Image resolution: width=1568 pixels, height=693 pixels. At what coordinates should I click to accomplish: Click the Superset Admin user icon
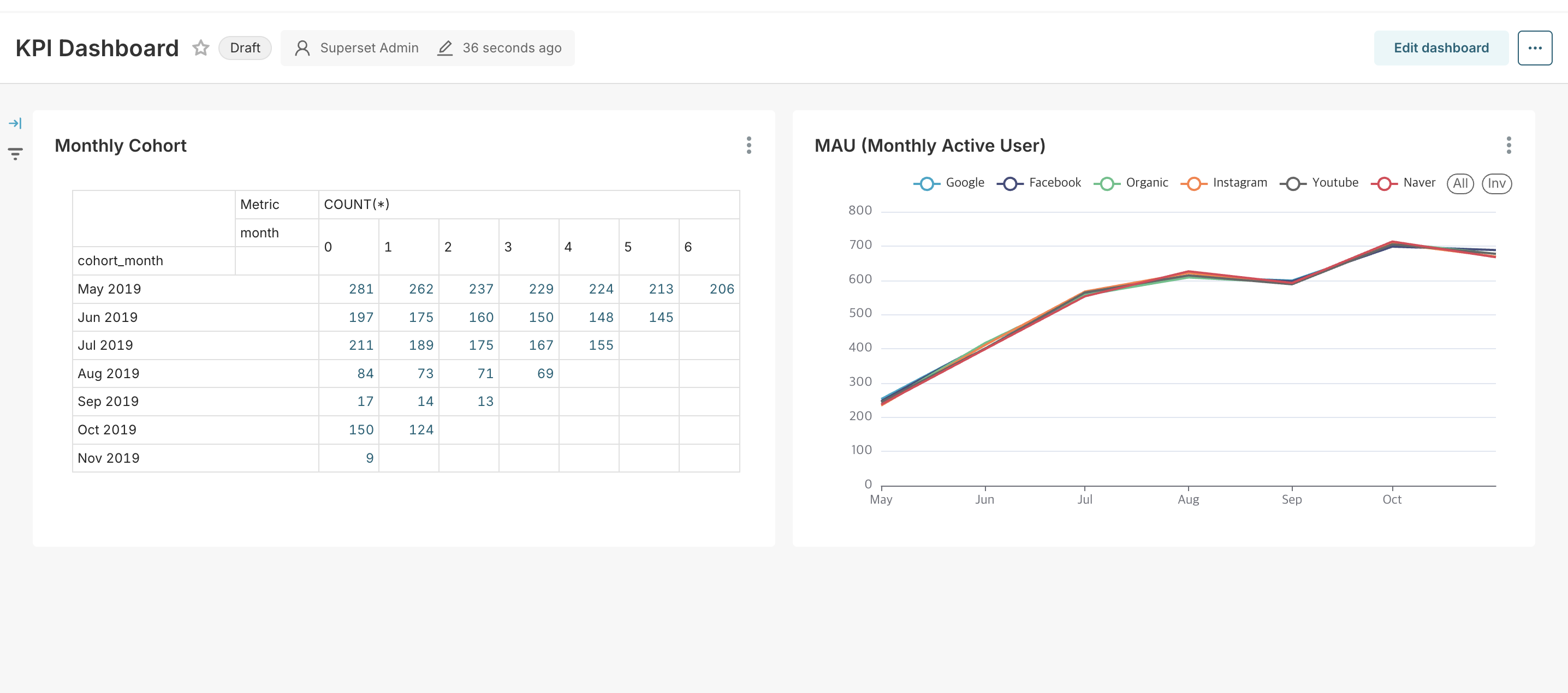pyautogui.click(x=302, y=48)
